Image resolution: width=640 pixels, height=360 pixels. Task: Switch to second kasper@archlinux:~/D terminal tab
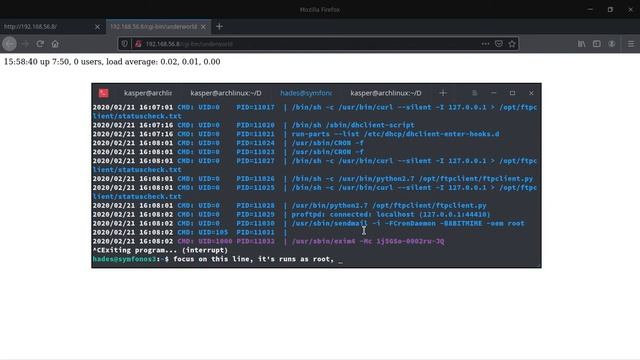click(x=226, y=93)
